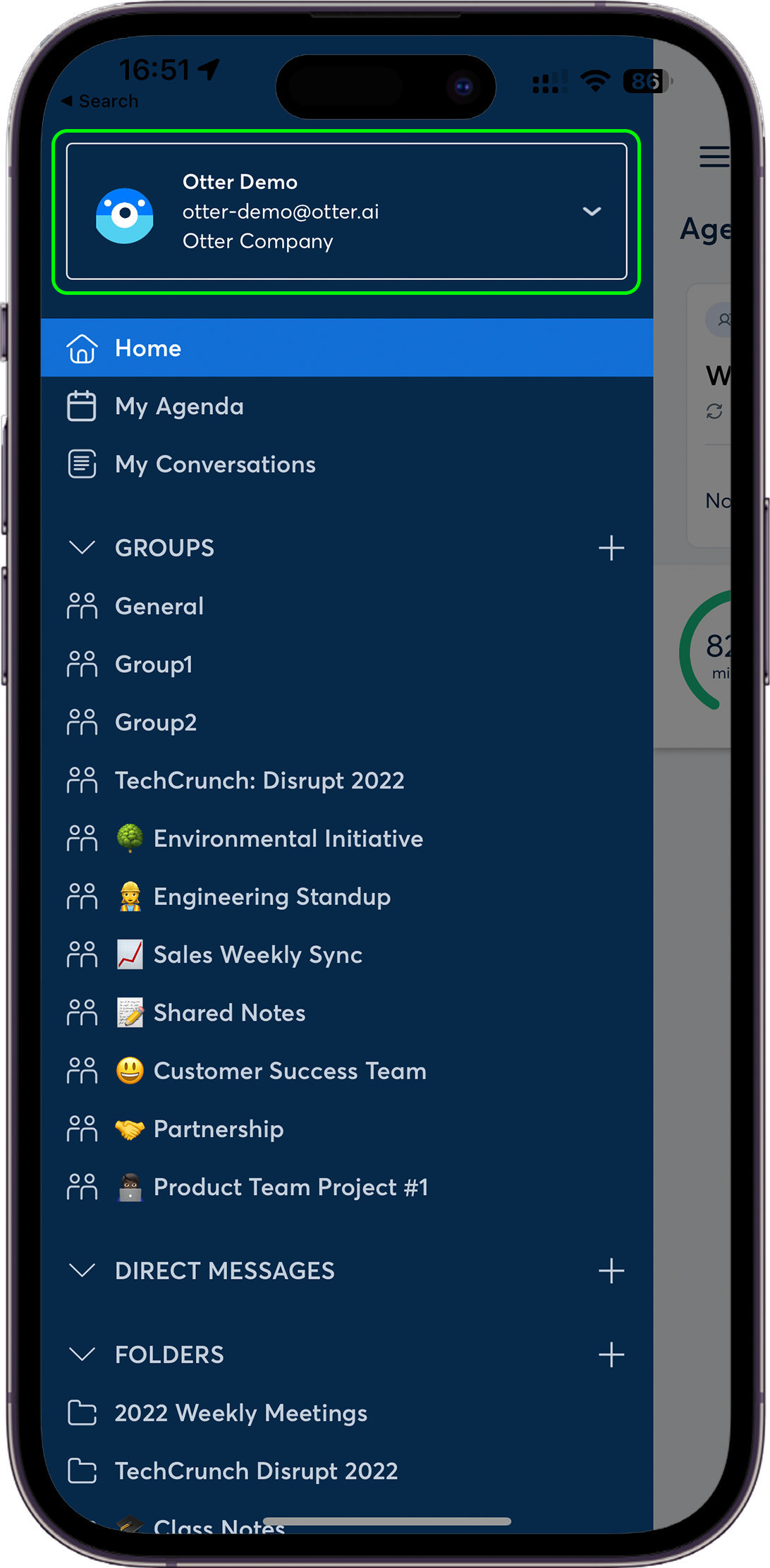Click the Otter avatar logo
Screen dimensions: 770x1568
point(125,215)
